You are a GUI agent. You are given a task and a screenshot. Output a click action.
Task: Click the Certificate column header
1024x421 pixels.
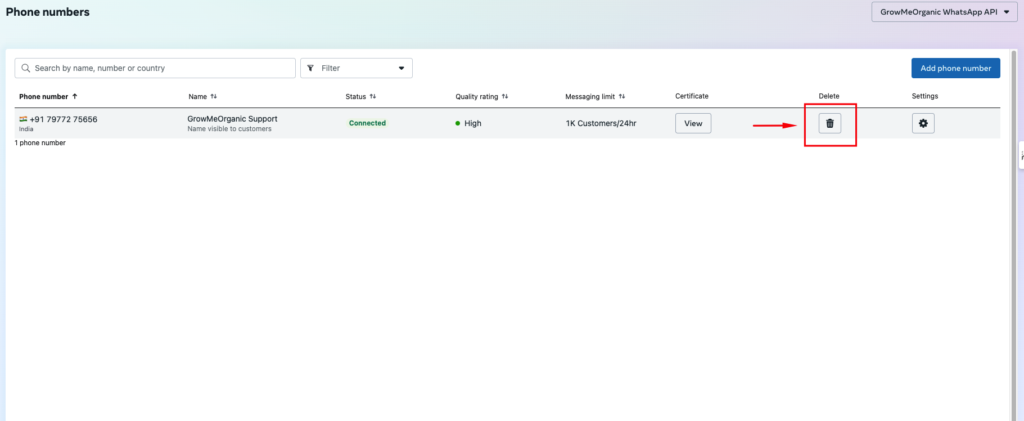click(x=692, y=97)
